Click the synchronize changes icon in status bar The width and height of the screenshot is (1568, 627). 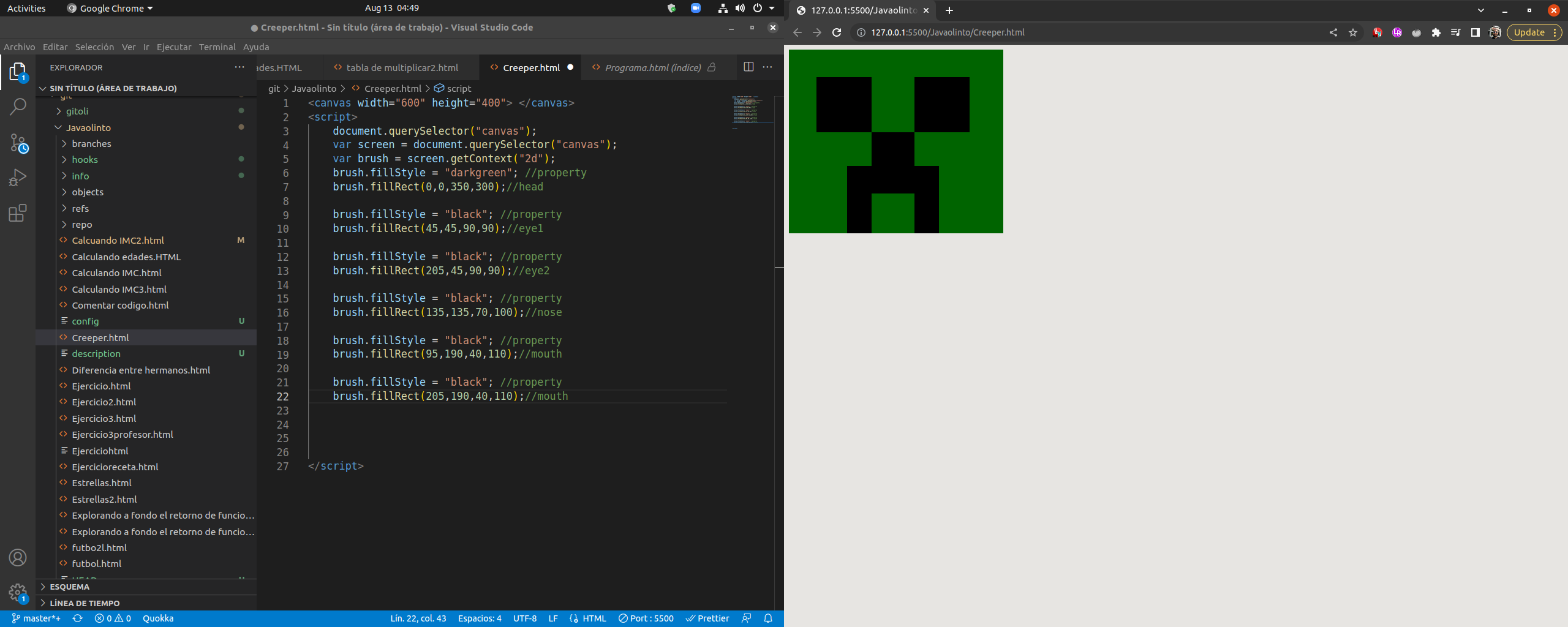pos(77,618)
